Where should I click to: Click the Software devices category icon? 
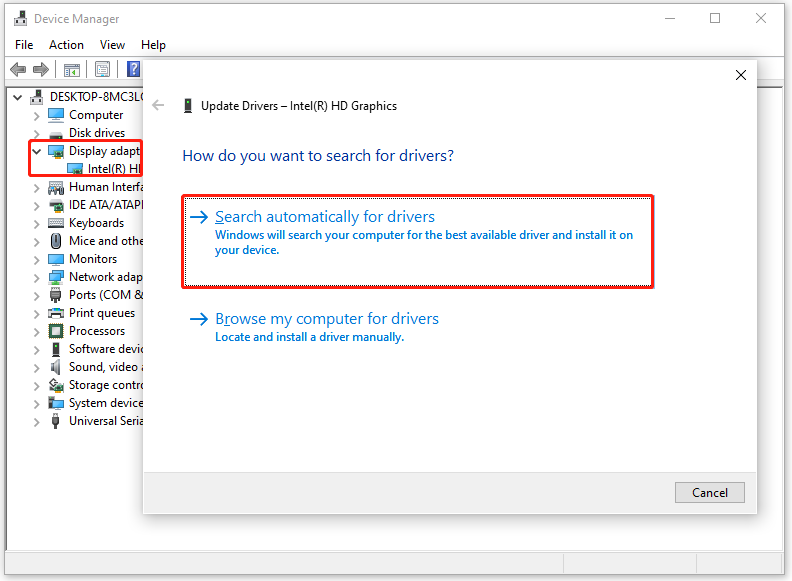click(56, 349)
